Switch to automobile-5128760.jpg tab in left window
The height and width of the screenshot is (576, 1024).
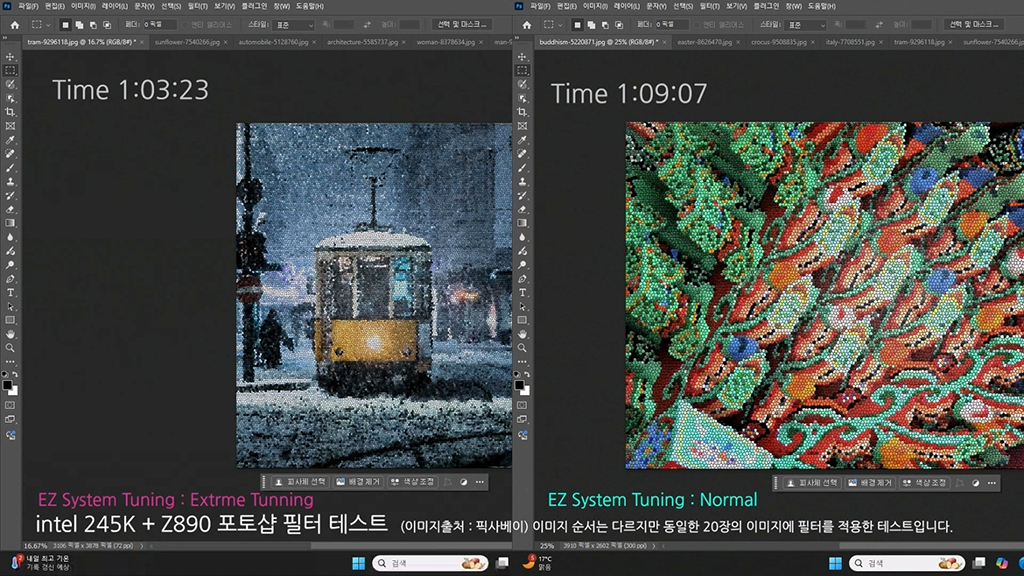coord(273,42)
